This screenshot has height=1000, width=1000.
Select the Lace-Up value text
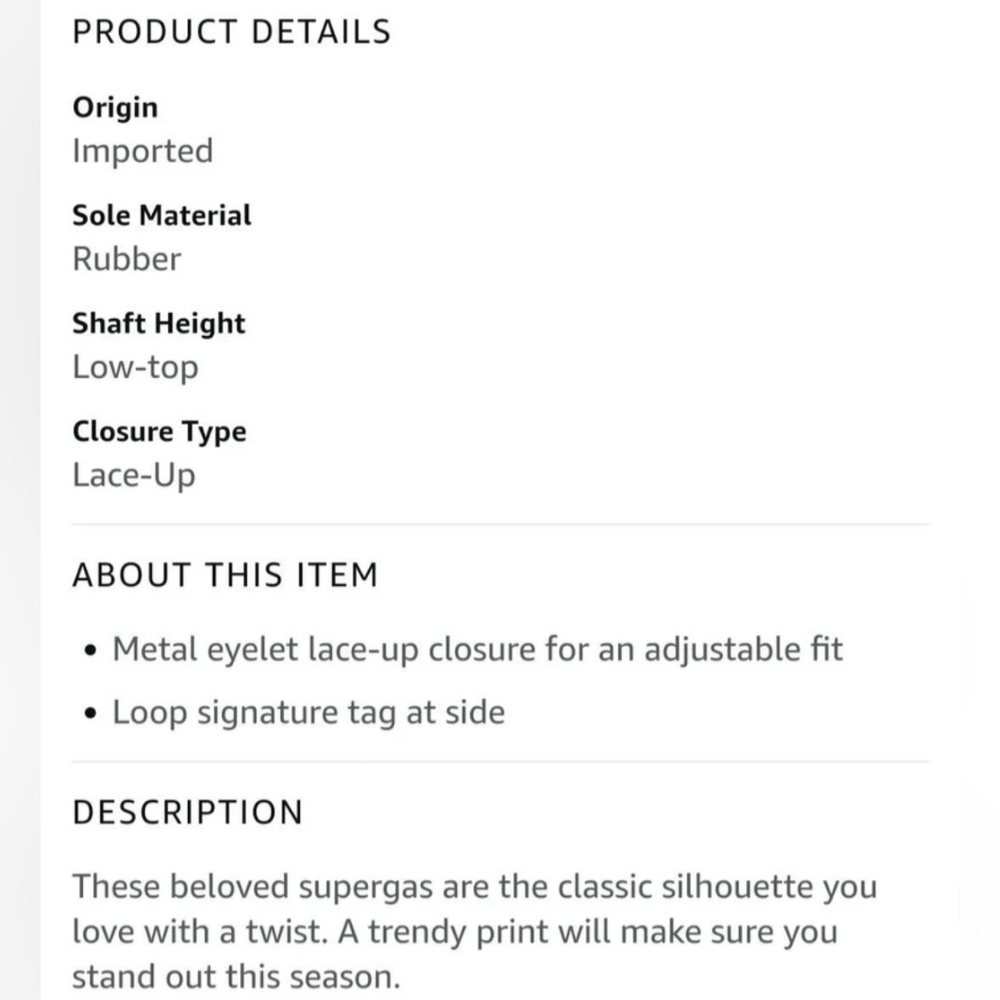click(x=134, y=476)
